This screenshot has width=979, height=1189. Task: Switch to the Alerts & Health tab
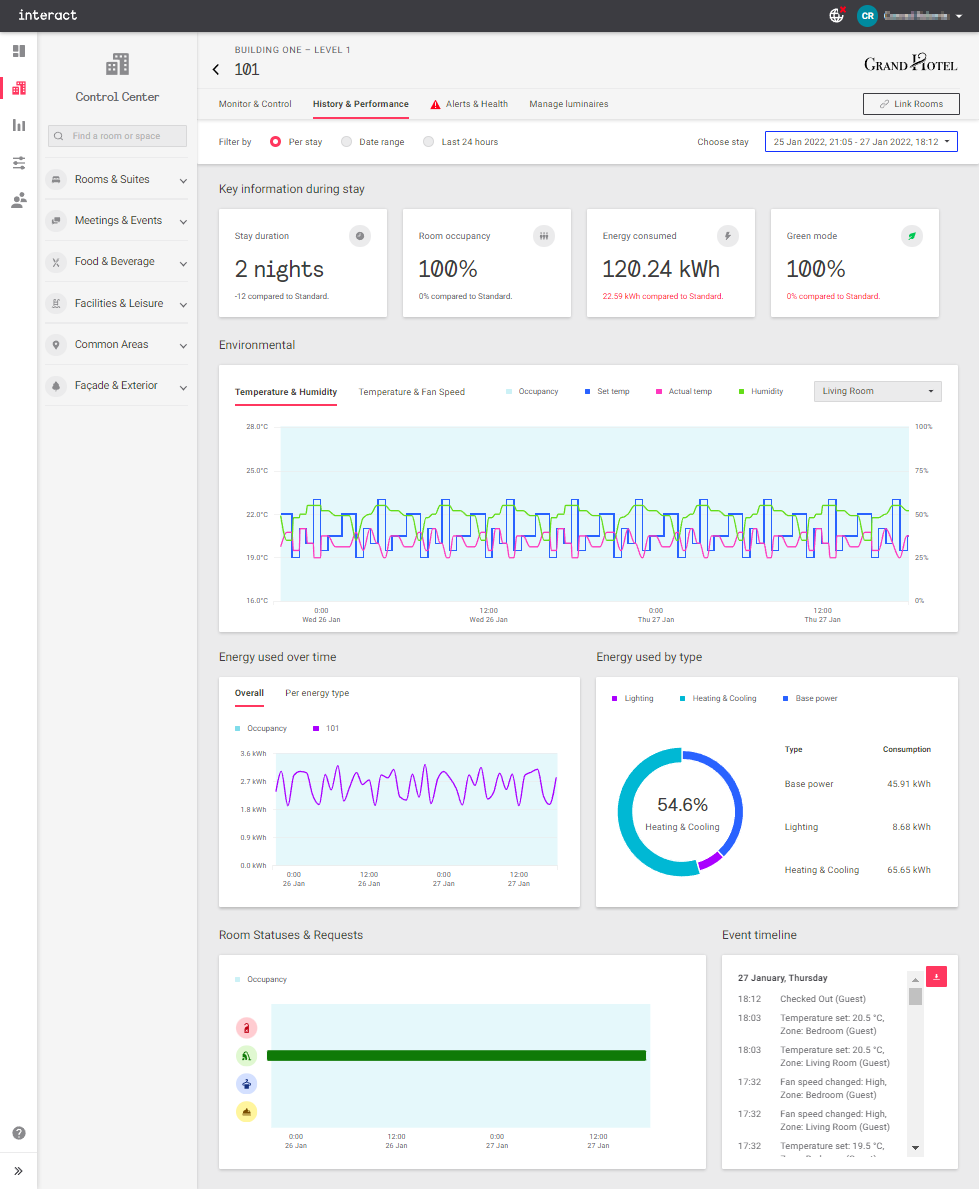[x=468, y=104]
